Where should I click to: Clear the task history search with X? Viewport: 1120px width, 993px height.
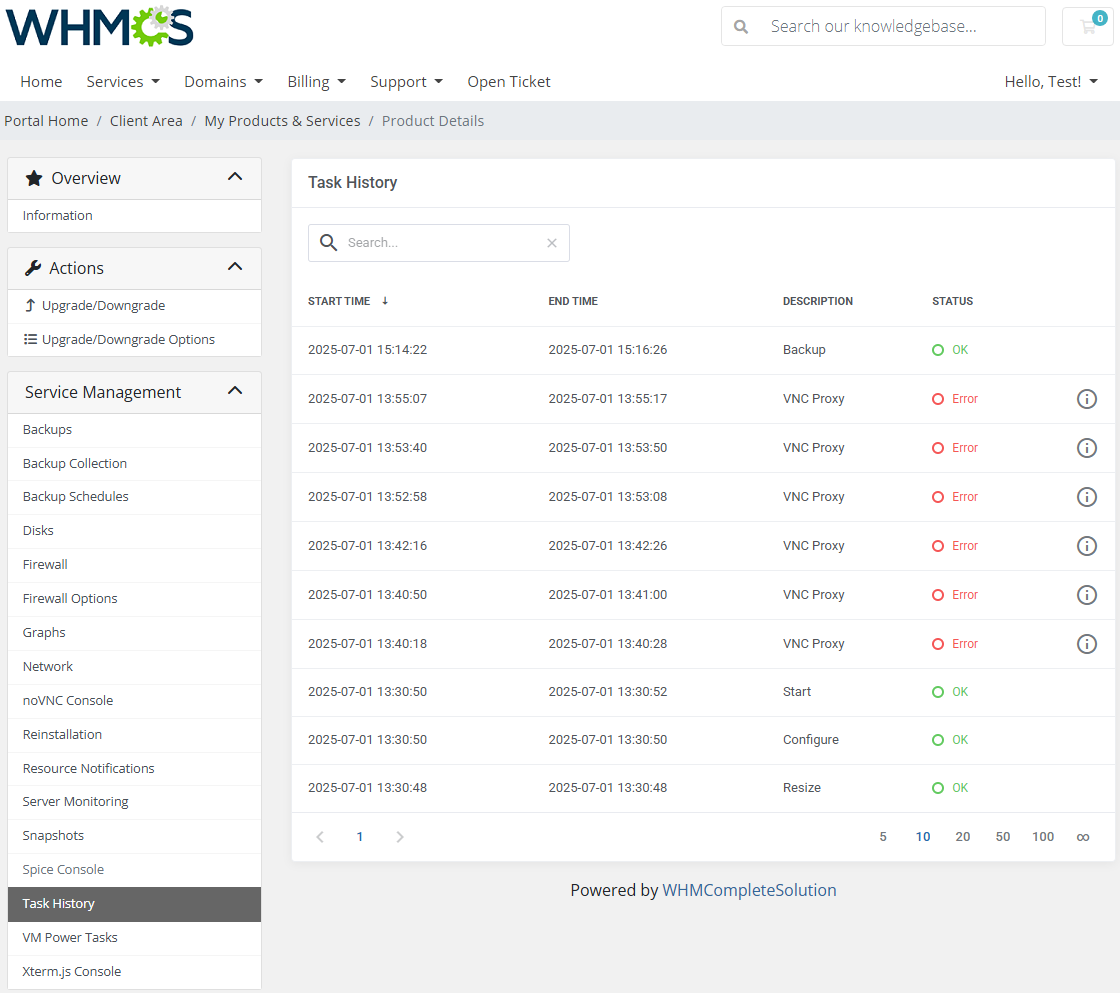point(551,243)
